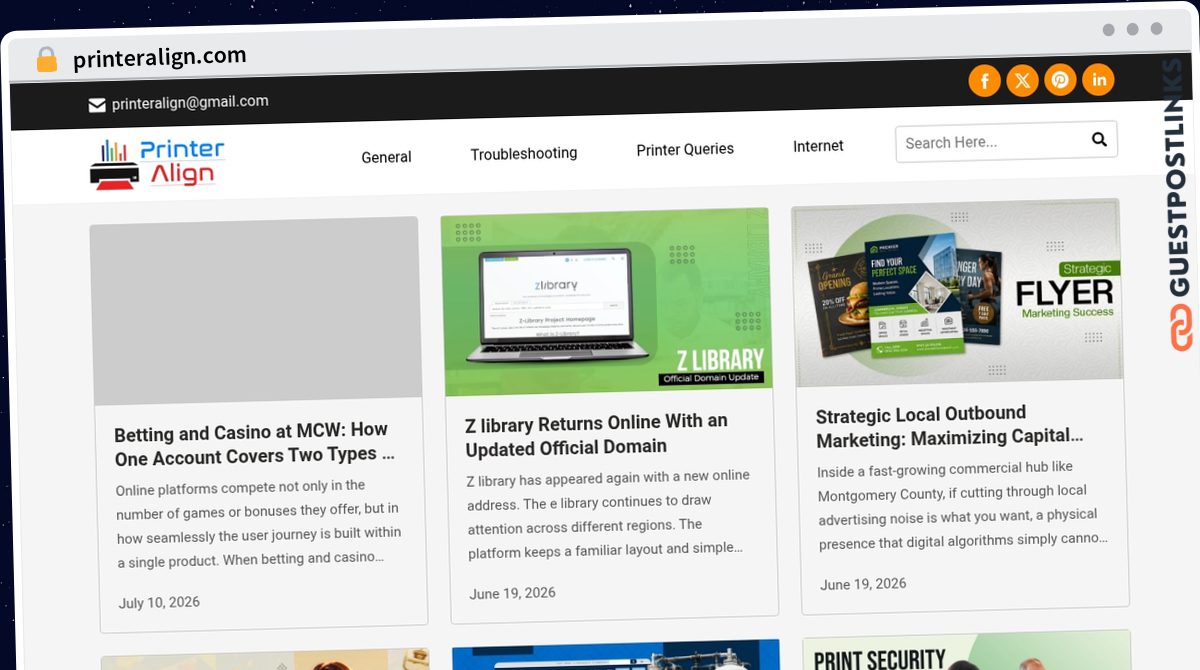Open the Printer Queries menu item

[685, 149]
